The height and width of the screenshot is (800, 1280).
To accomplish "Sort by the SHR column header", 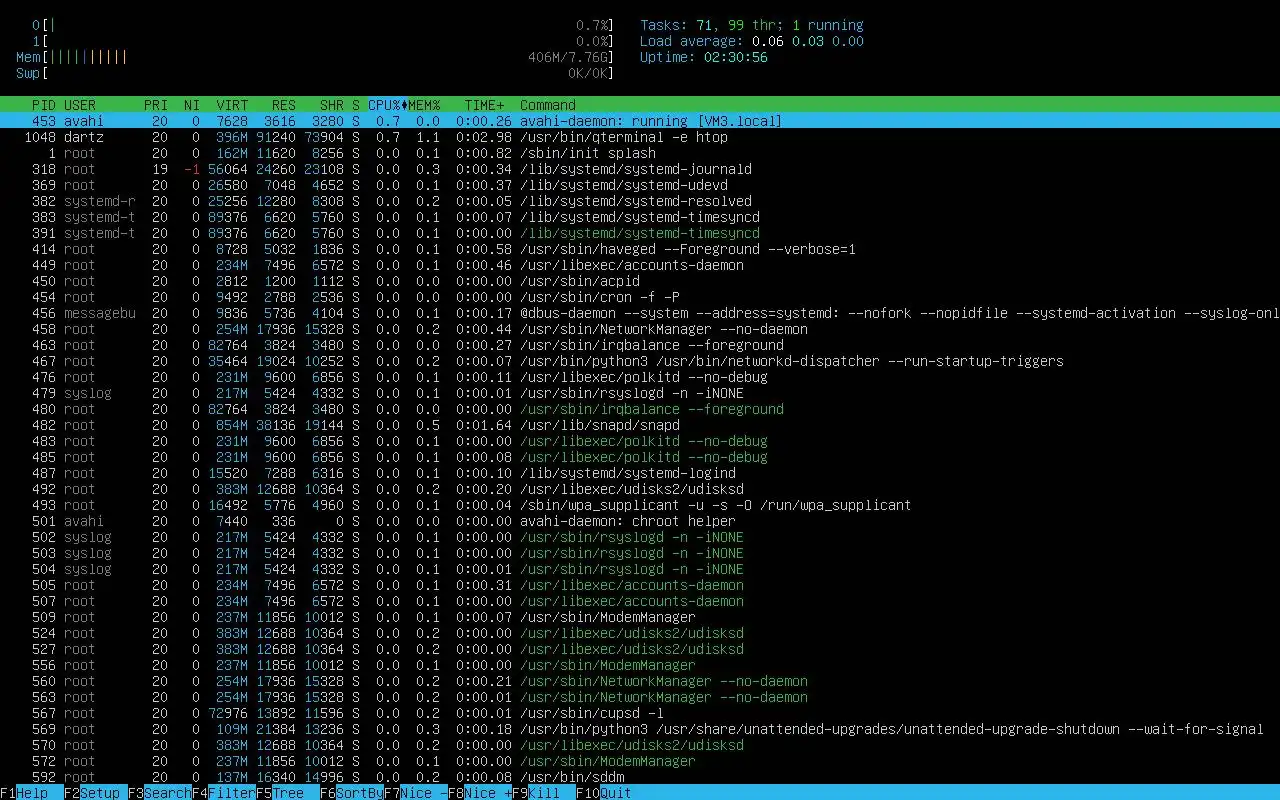I will click(x=332, y=105).
